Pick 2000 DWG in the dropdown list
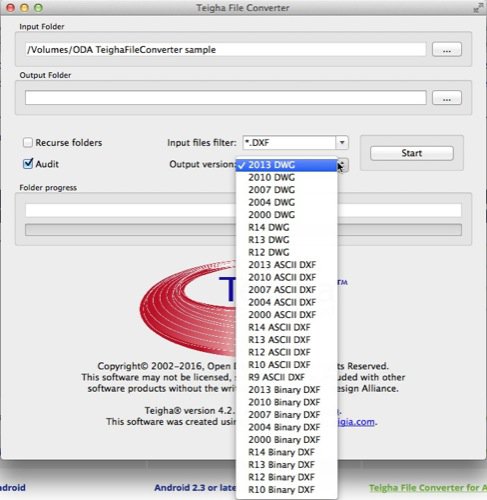Image resolution: width=487 pixels, height=500 pixels. pyautogui.click(x=287, y=215)
